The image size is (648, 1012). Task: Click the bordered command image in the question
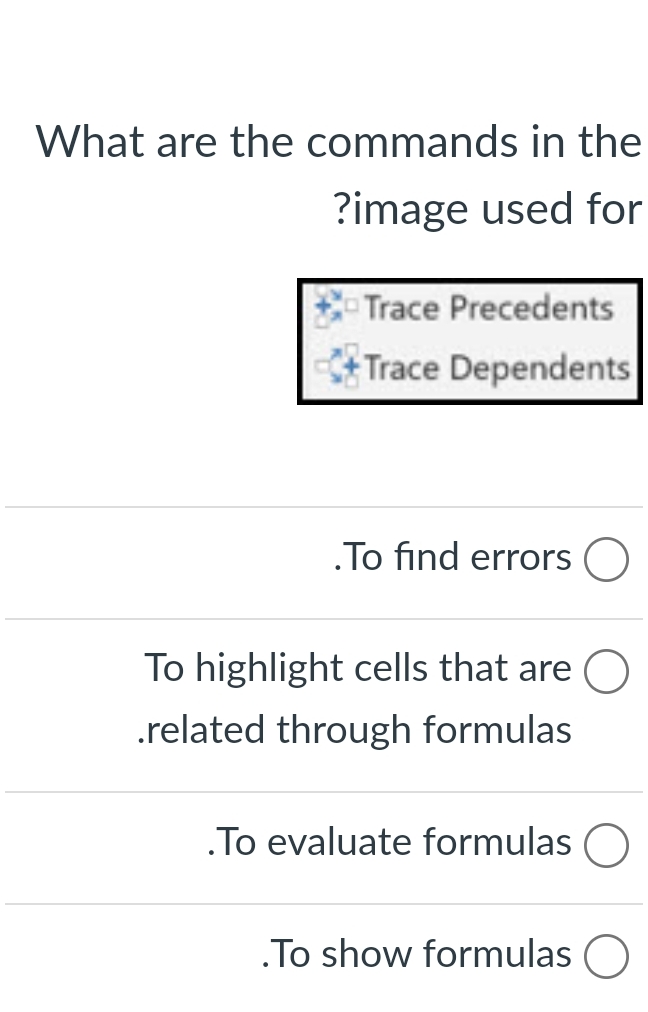pos(470,340)
